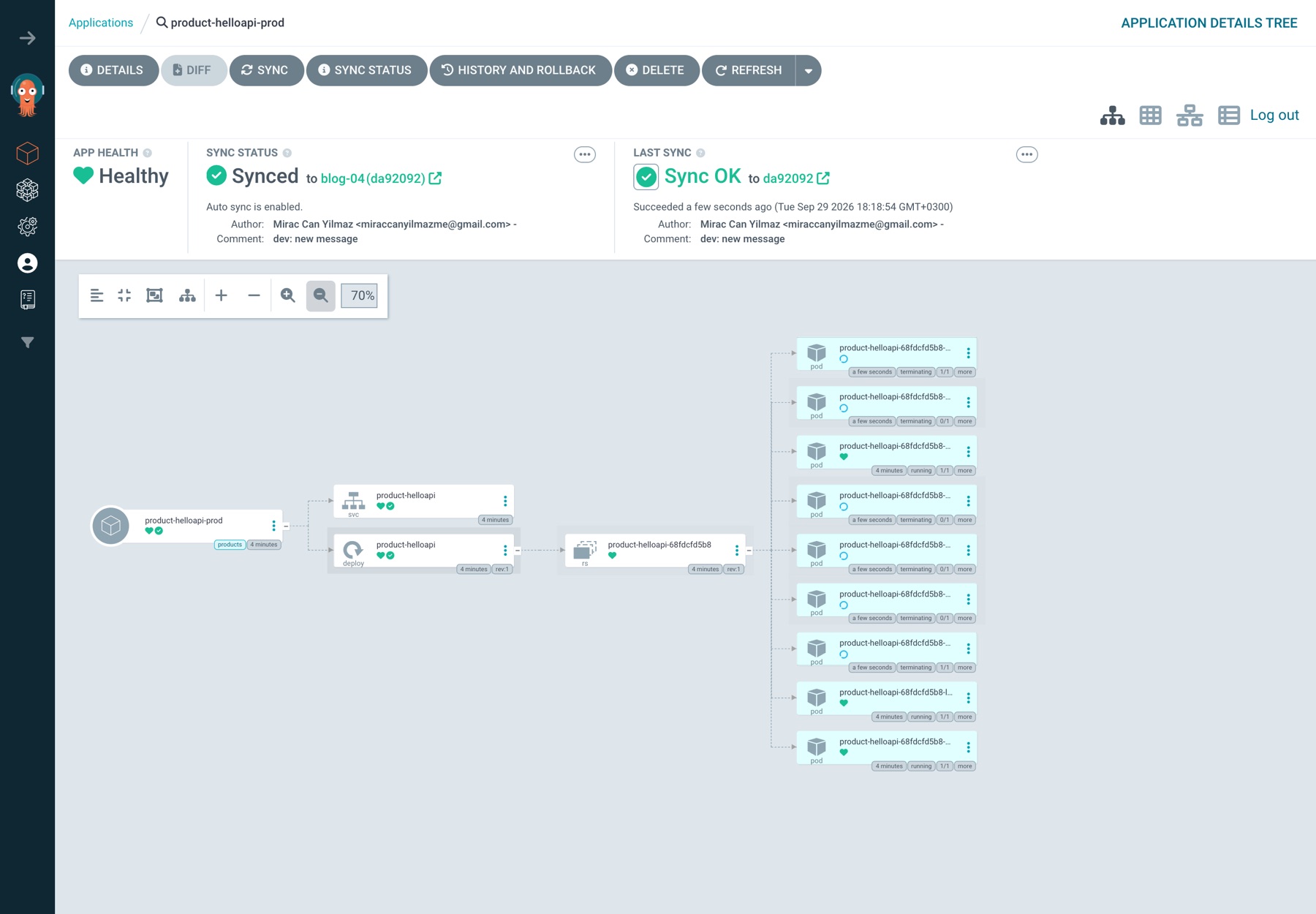This screenshot has width=1316, height=914.
Task: Expand the sidebar with the arrow icon
Action: 28,38
